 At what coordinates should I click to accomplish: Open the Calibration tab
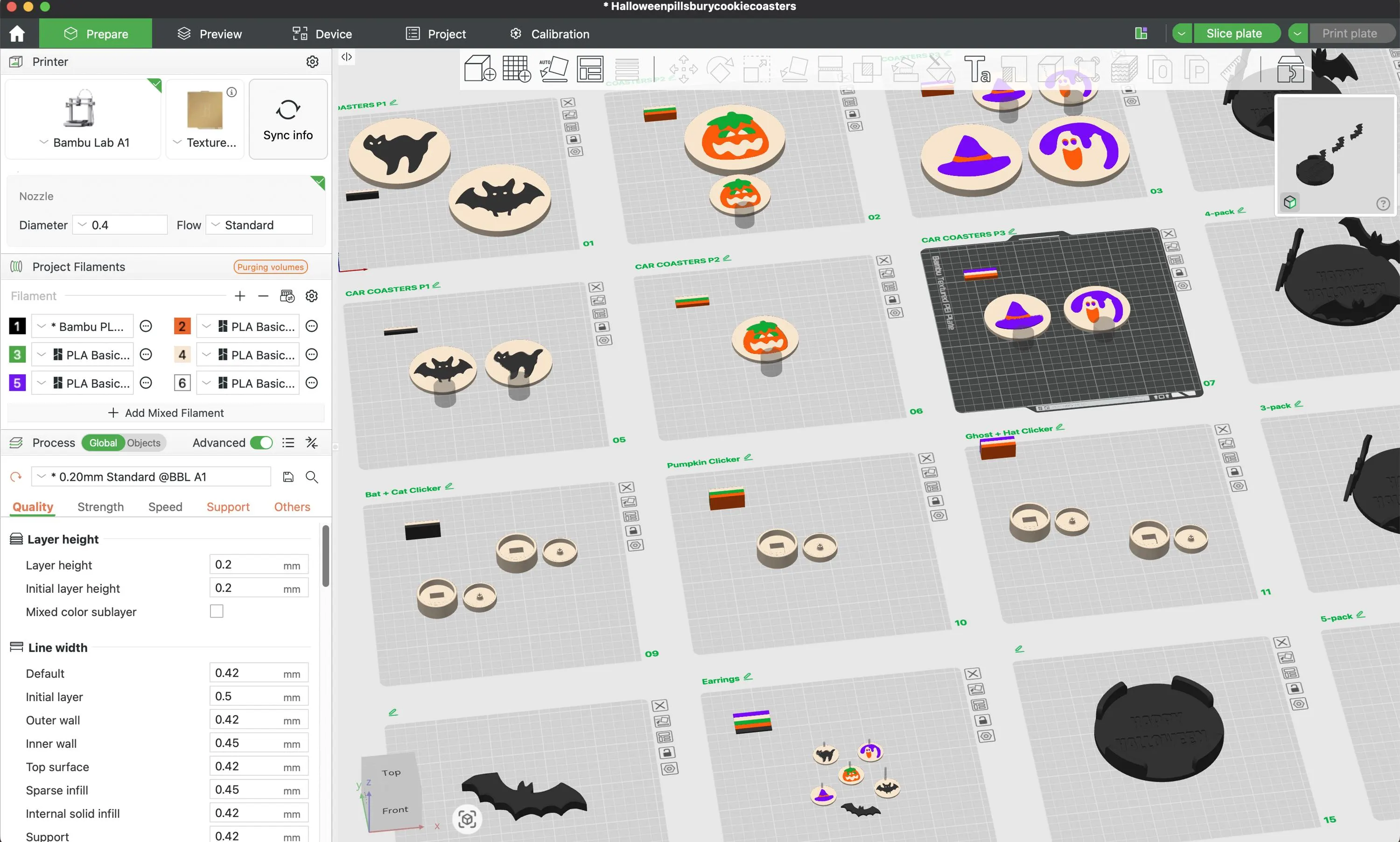549,34
